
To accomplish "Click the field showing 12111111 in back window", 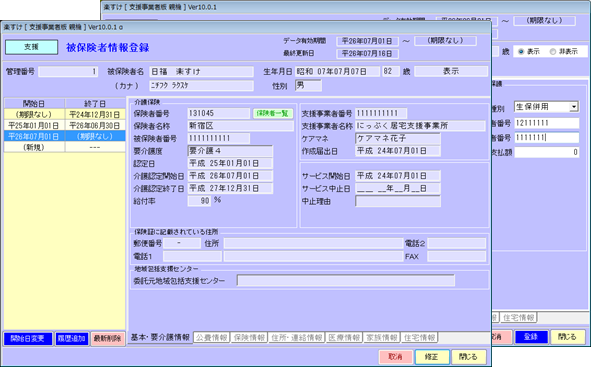I will 547,123.
